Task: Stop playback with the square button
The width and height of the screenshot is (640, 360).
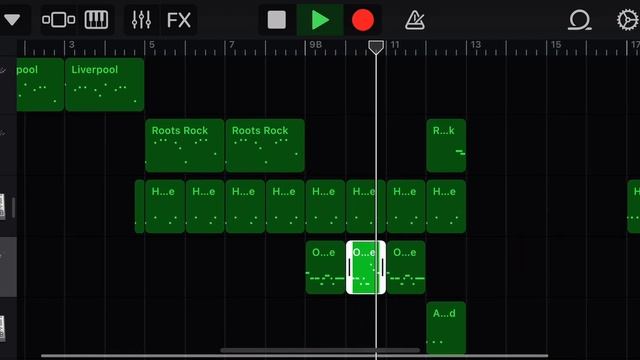Action: click(x=276, y=20)
